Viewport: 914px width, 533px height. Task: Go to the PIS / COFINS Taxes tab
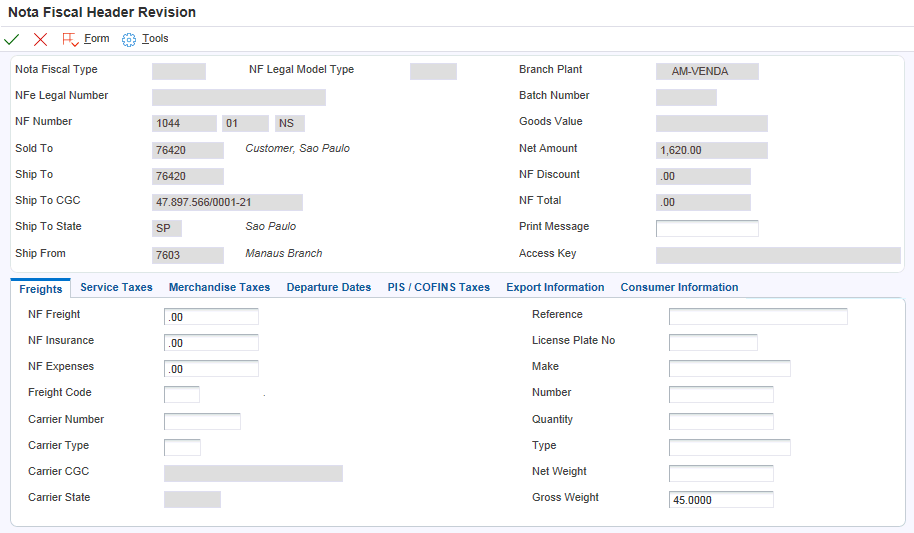pos(438,287)
